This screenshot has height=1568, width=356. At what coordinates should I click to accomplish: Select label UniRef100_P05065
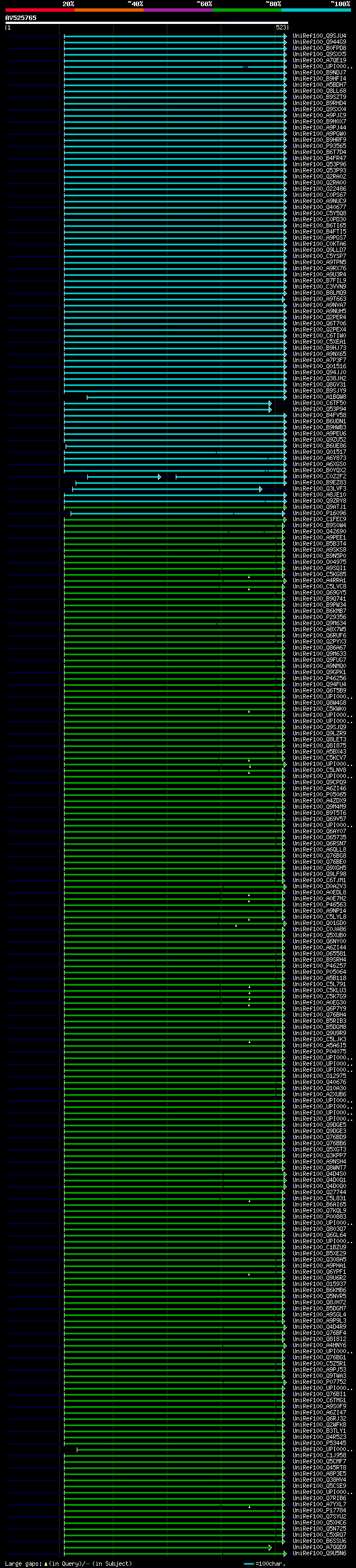pyautogui.click(x=319, y=794)
